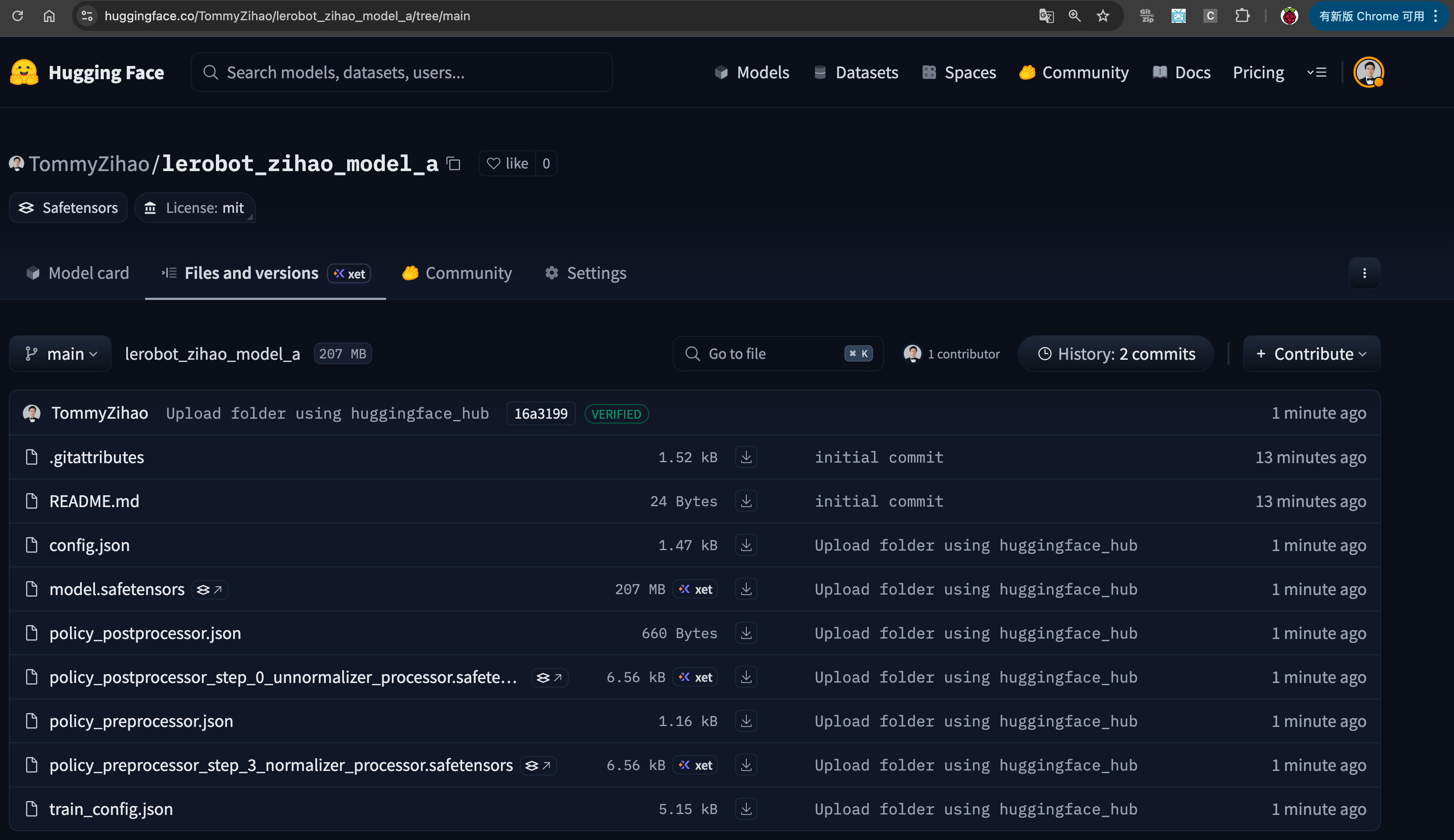Expand the License: mit tag
The height and width of the screenshot is (840, 1454).
tap(194, 208)
